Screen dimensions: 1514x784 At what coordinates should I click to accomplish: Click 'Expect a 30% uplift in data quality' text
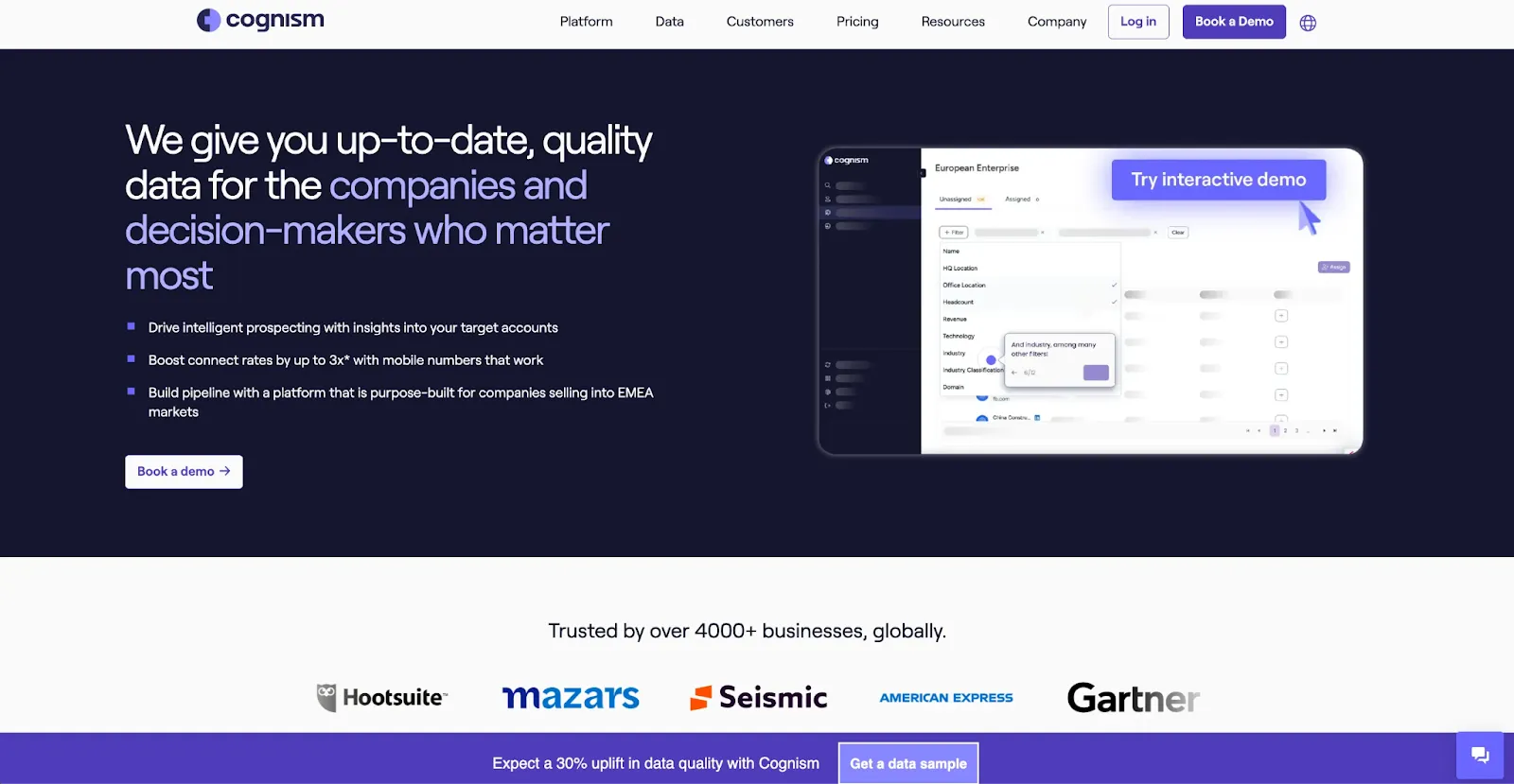point(656,763)
